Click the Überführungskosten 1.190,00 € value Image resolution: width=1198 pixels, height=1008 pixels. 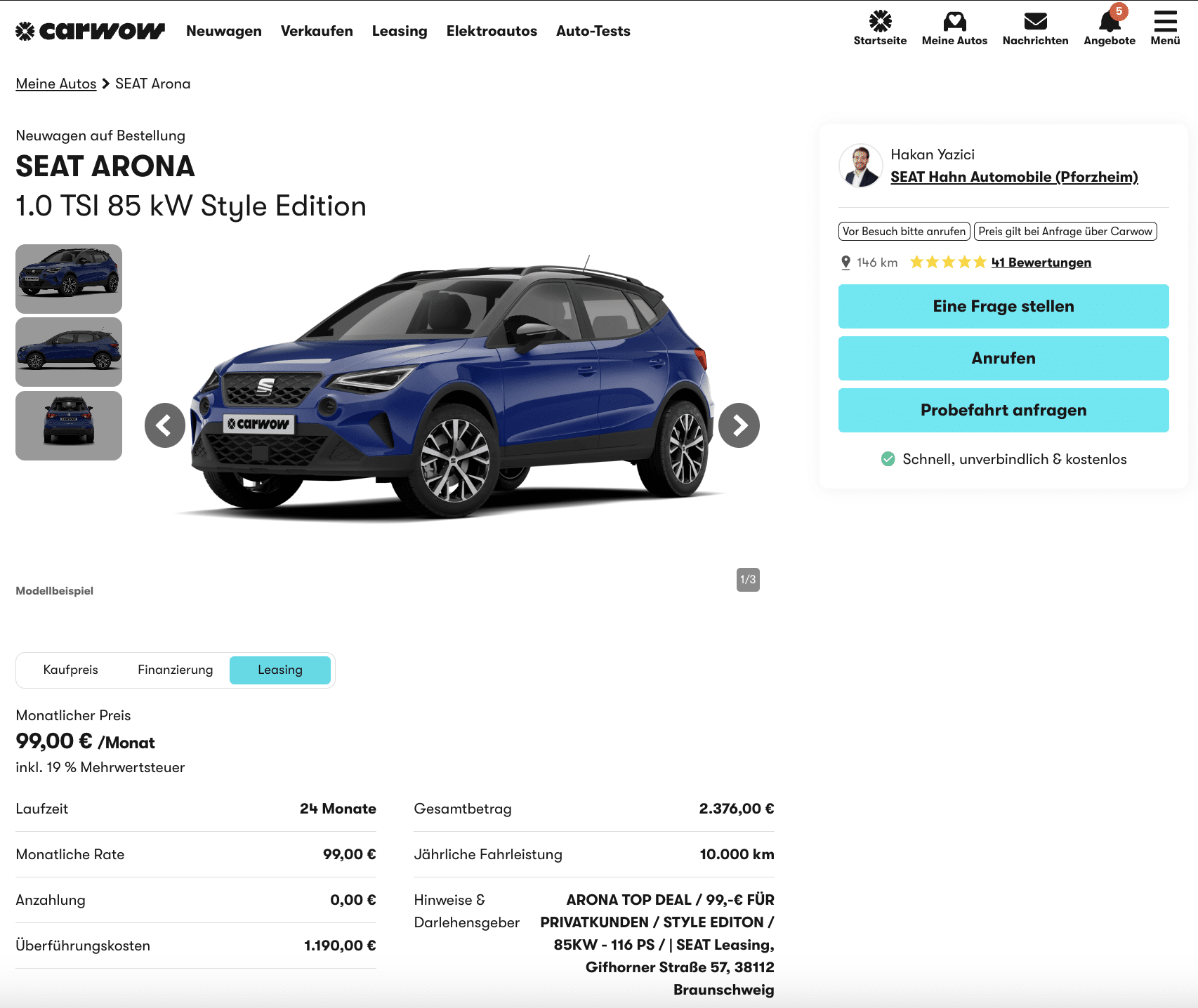point(340,946)
